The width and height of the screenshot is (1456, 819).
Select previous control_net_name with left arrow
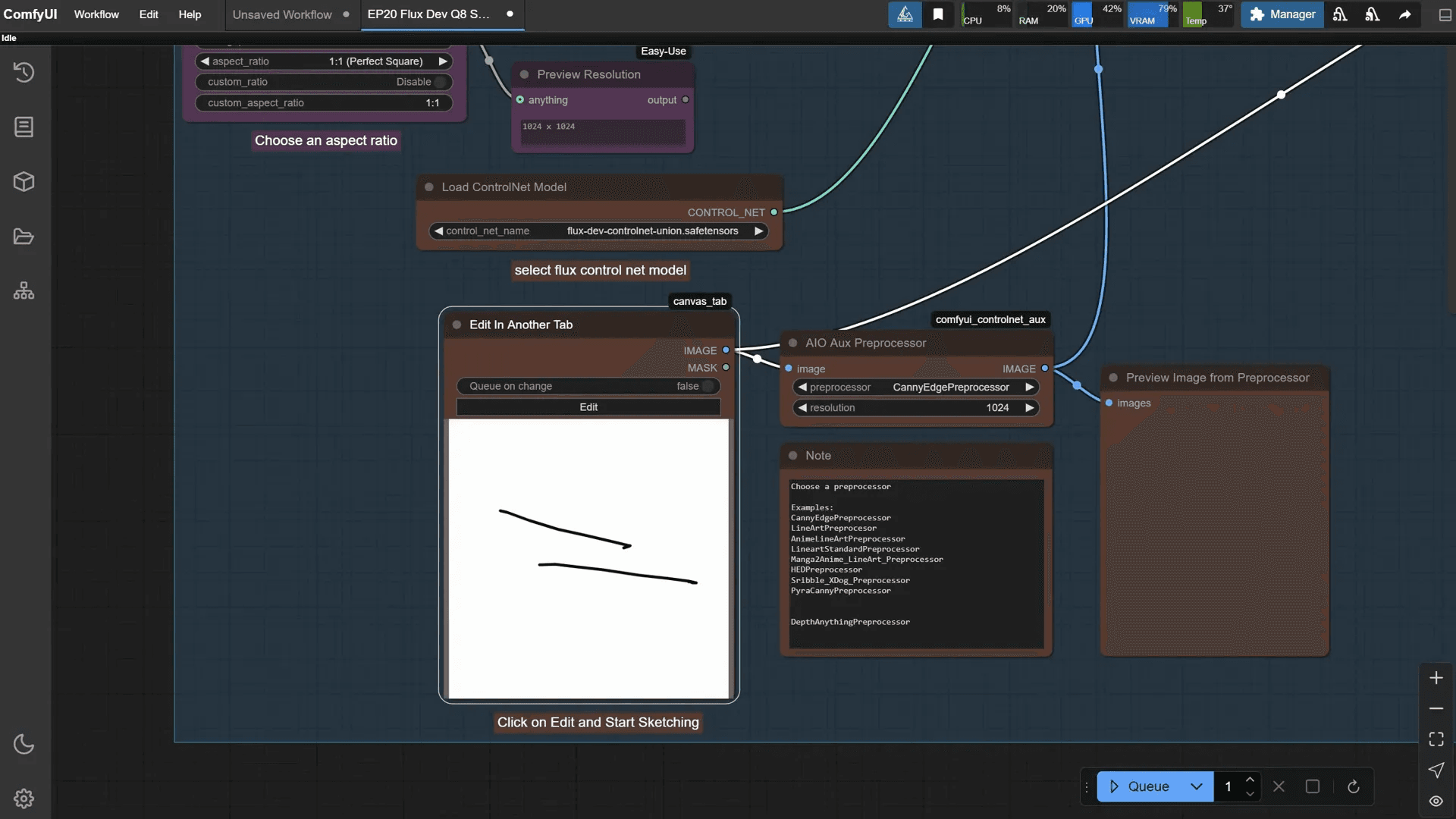(438, 231)
